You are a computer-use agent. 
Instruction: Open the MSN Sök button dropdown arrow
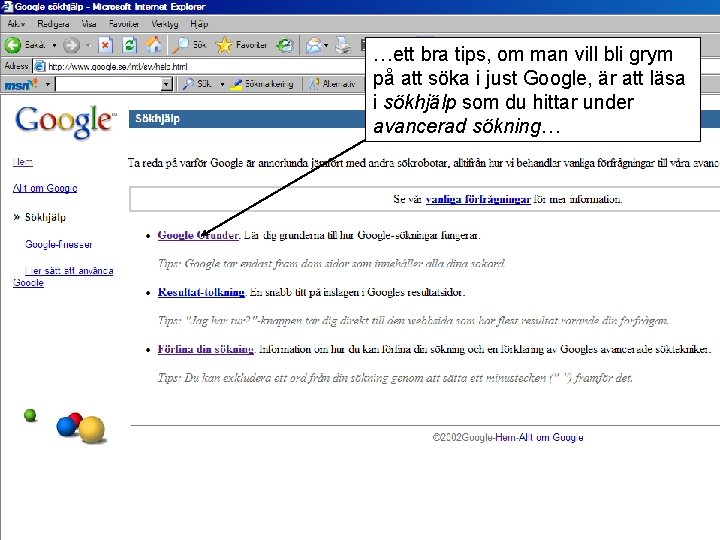click(x=222, y=84)
